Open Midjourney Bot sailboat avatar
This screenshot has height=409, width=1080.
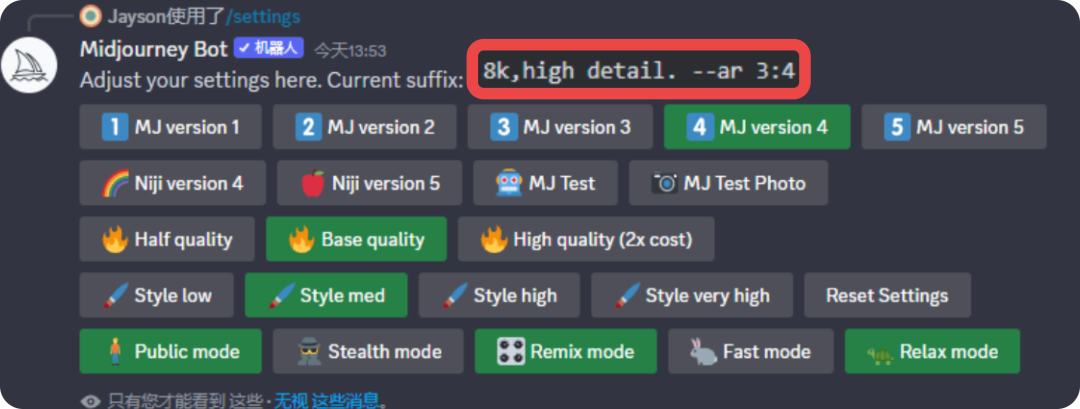tap(29, 65)
